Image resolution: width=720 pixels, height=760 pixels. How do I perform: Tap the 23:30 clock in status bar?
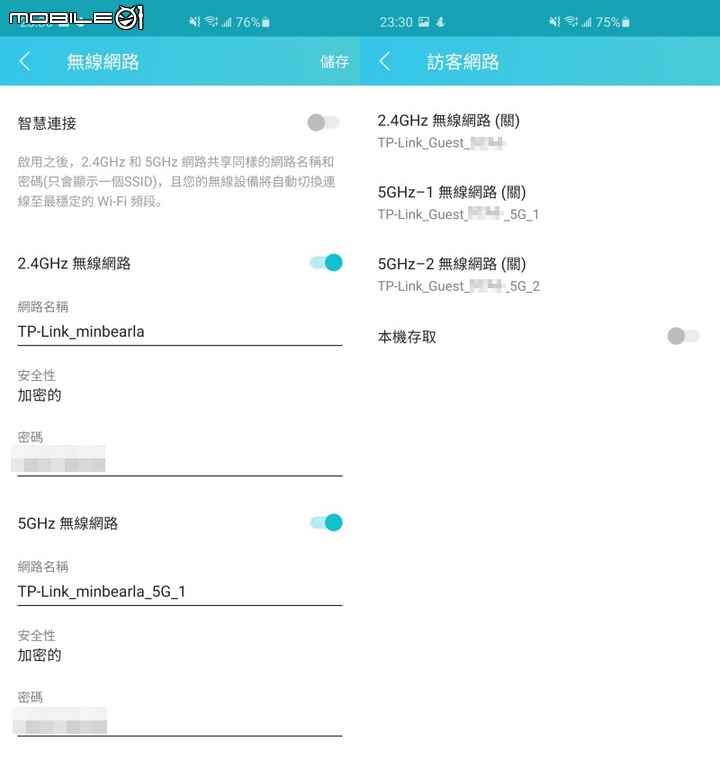click(396, 22)
